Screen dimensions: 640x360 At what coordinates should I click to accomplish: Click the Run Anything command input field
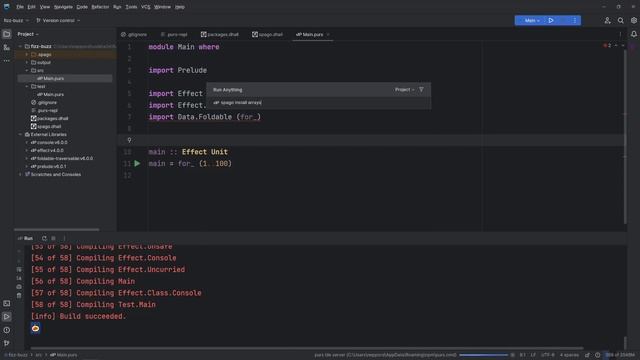pyautogui.click(x=318, y=103)
